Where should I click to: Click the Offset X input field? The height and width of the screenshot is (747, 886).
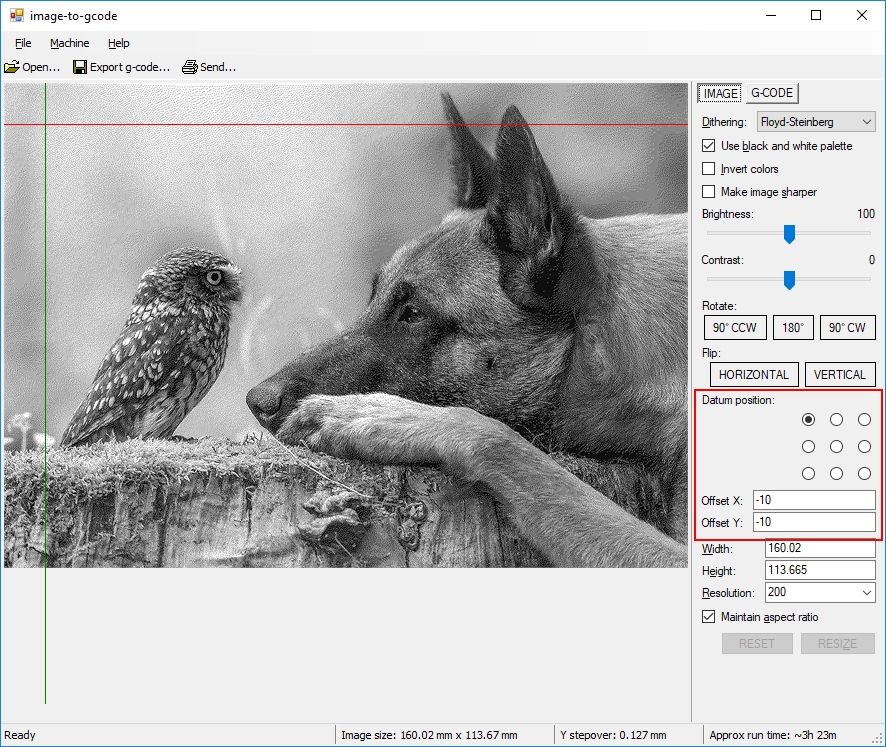[814, 500]
